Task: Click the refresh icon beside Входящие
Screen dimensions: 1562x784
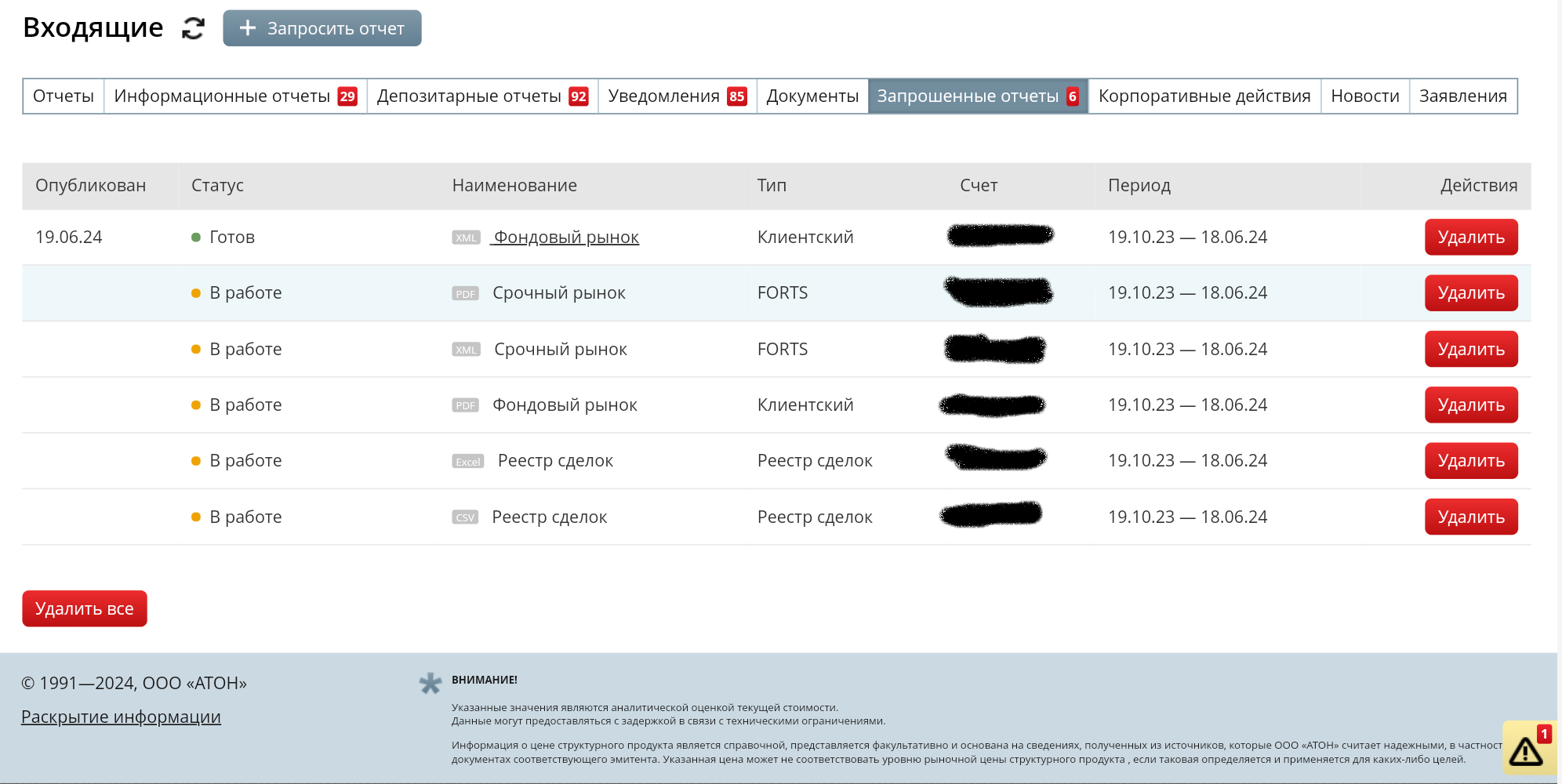Action: (x=193, y=29)
